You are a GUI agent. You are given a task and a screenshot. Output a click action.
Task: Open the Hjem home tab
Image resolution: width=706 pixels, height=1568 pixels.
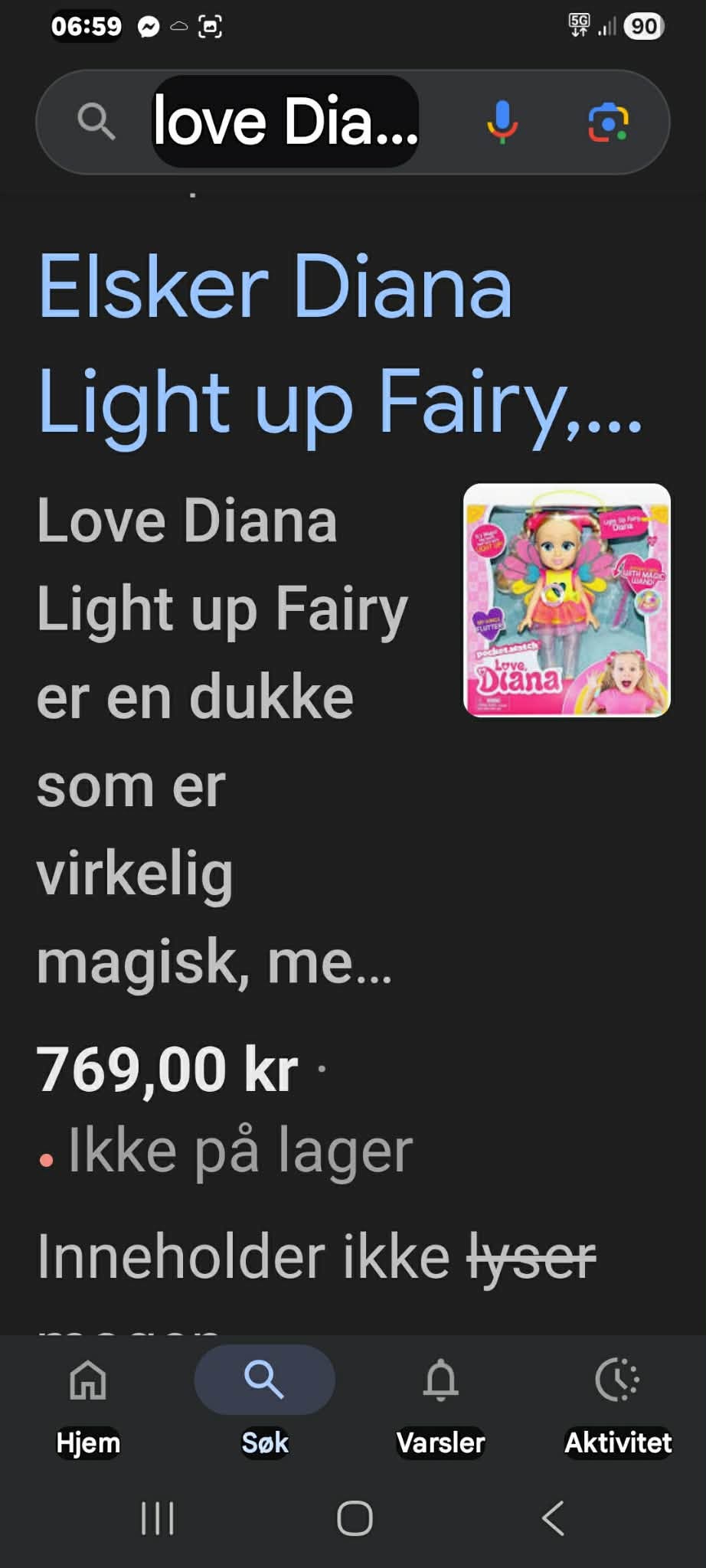coord(88,1403)
